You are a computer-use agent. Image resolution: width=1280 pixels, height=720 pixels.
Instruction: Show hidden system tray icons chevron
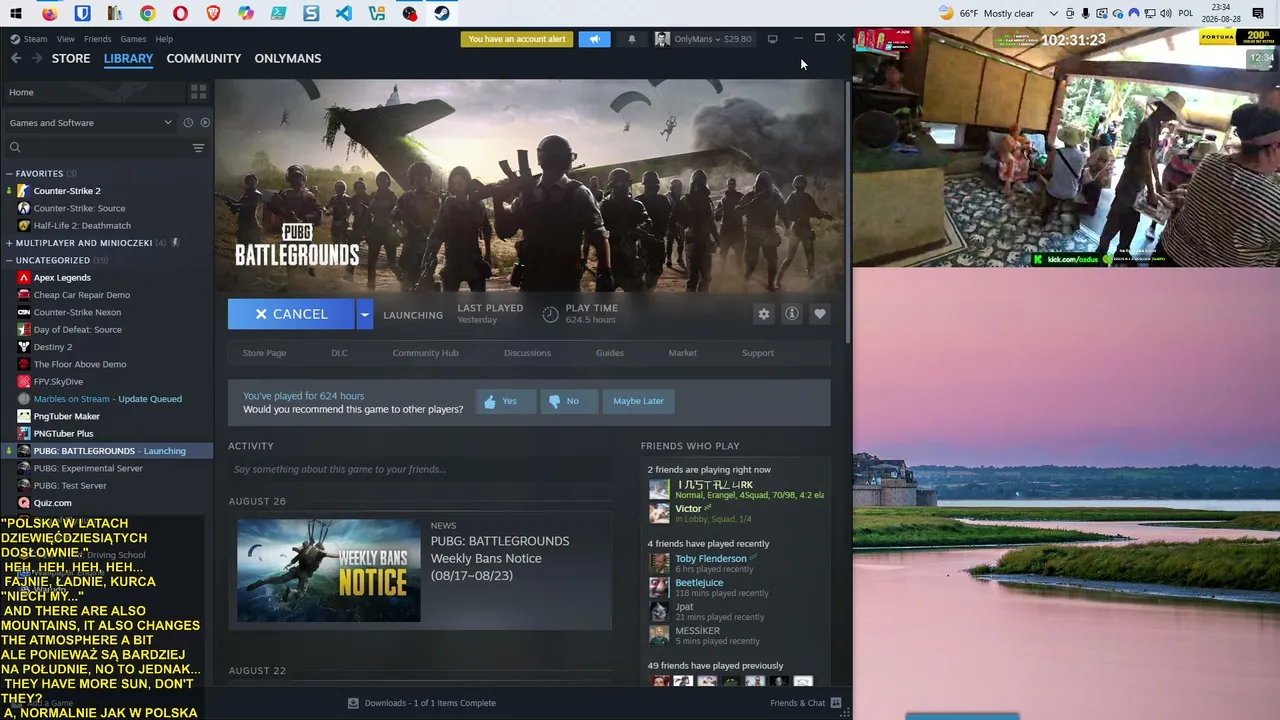click(x=1053, y=13)
